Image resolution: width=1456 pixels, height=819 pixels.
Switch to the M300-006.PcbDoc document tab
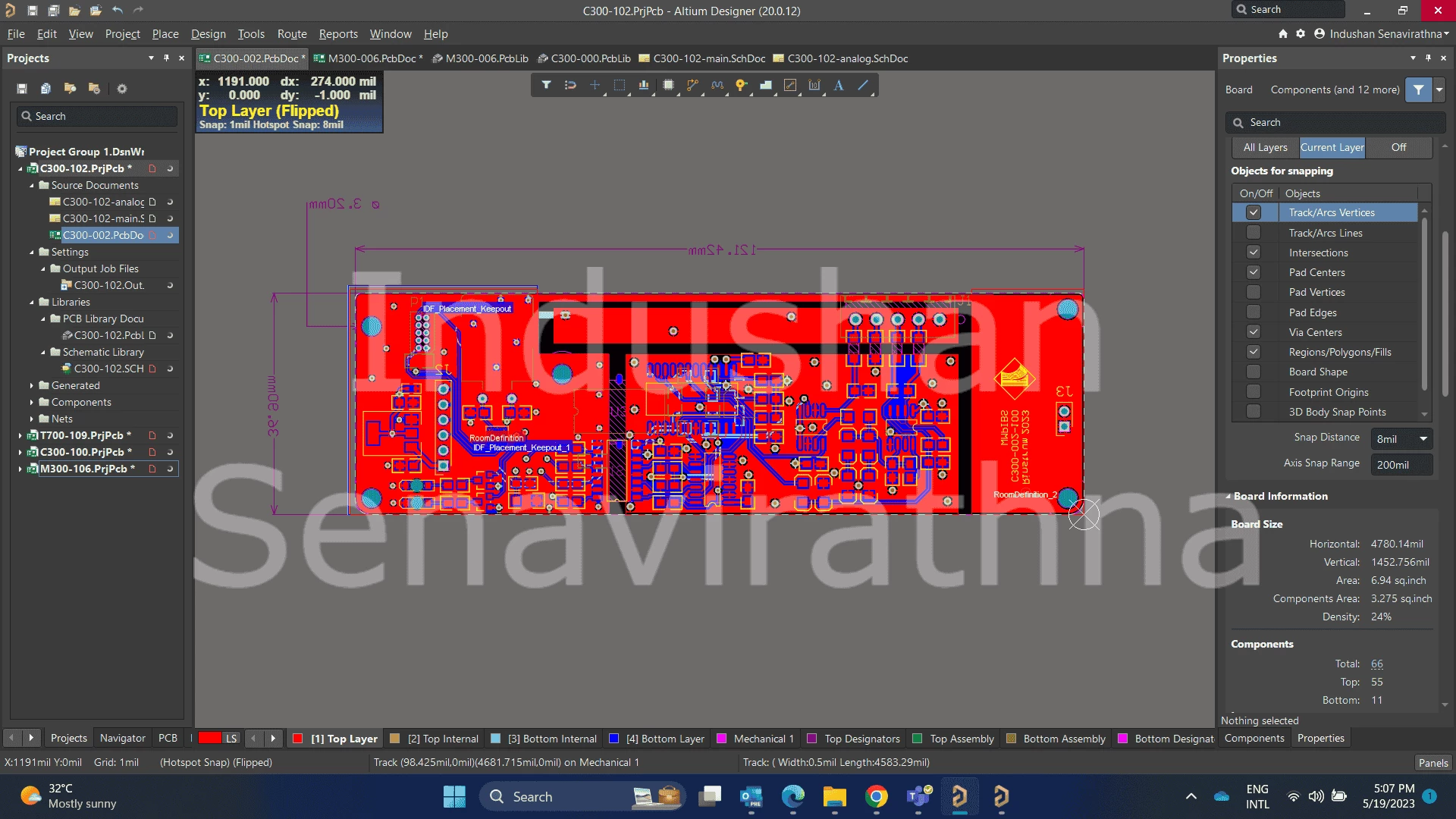tap(369, 58)
